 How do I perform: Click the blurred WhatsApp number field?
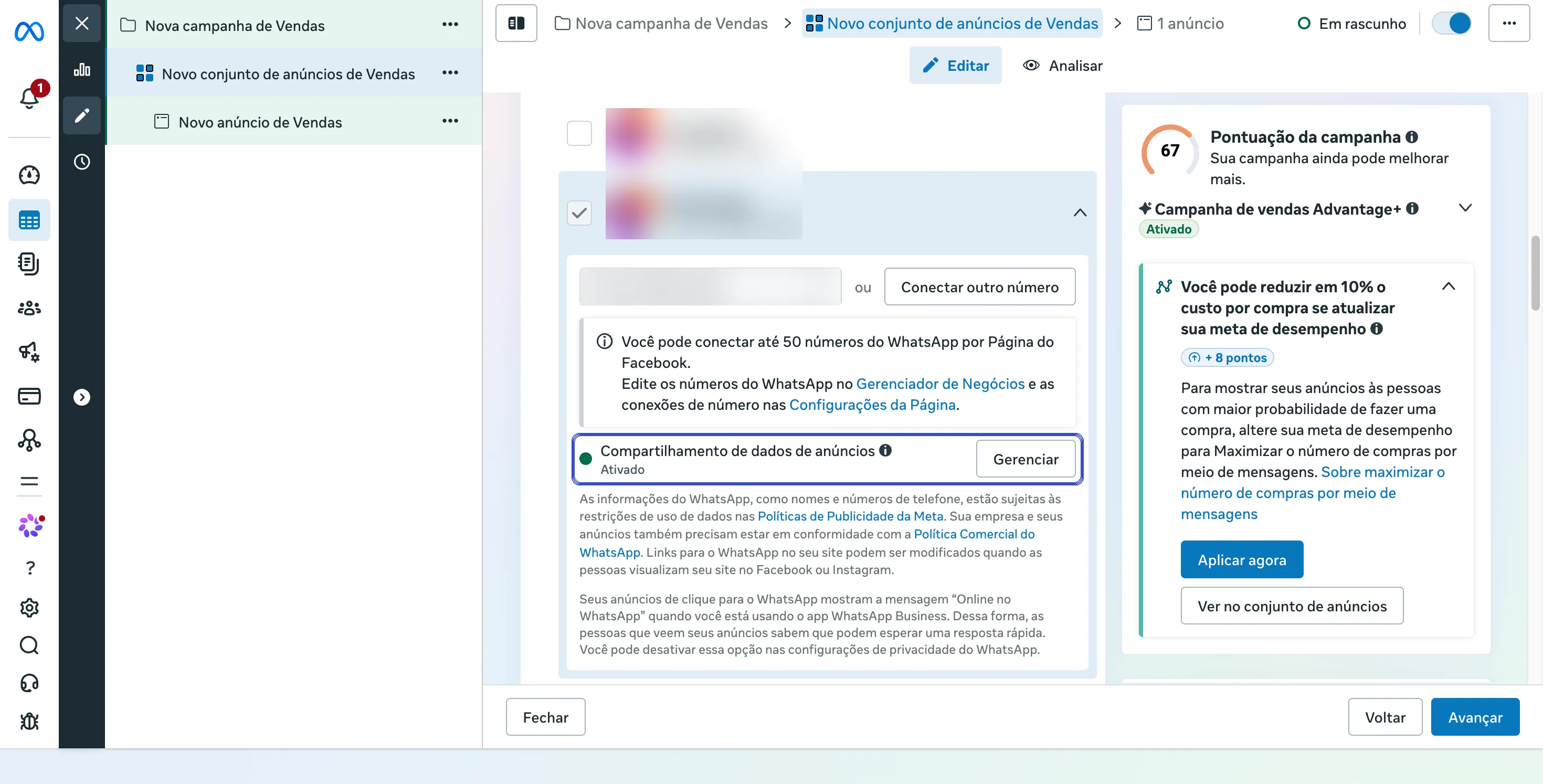click(710, 287)
